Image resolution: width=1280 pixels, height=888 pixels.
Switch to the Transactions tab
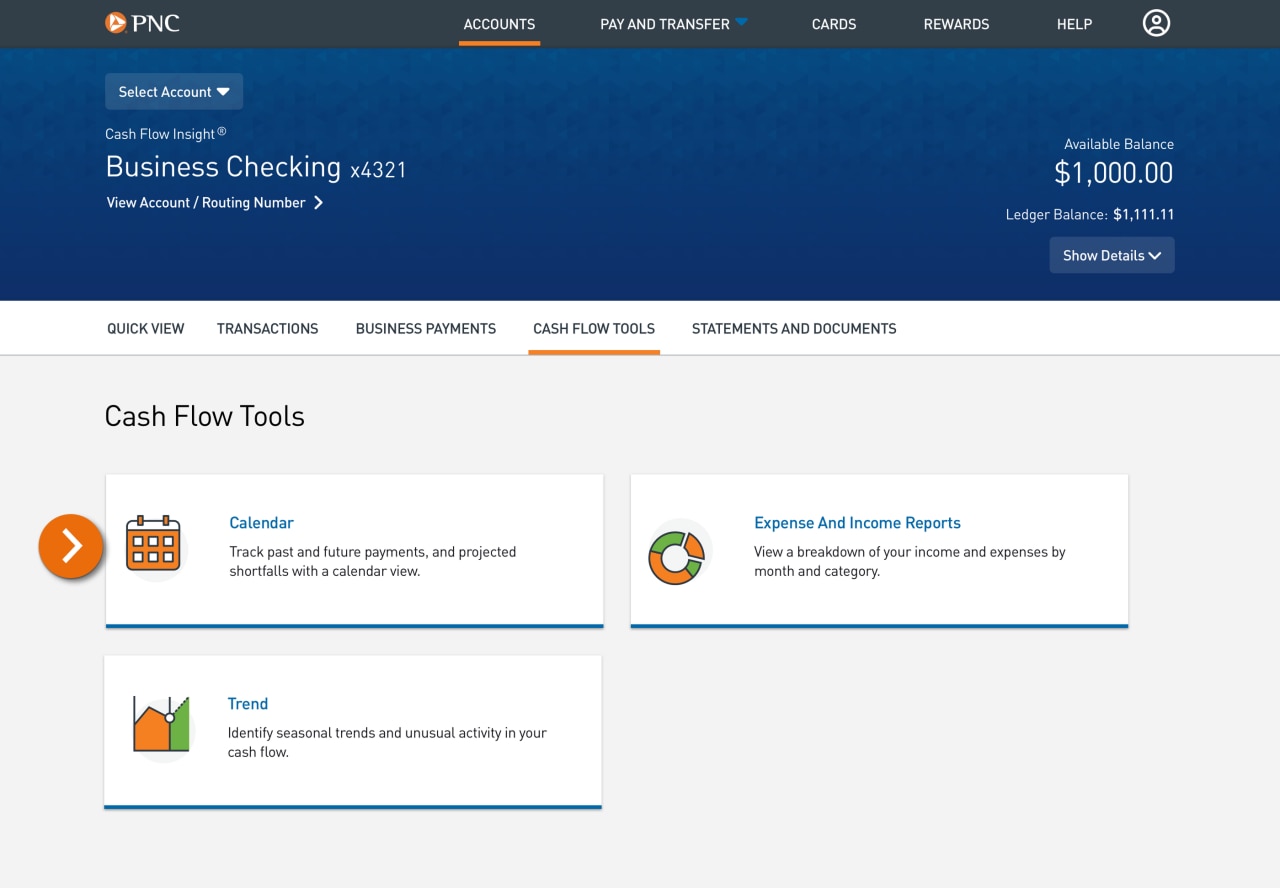[267, 328]
